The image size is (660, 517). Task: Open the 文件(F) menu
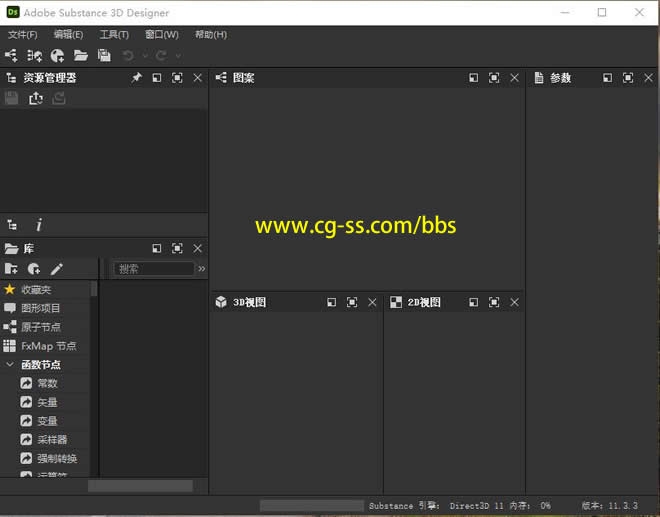pos(22,35)
